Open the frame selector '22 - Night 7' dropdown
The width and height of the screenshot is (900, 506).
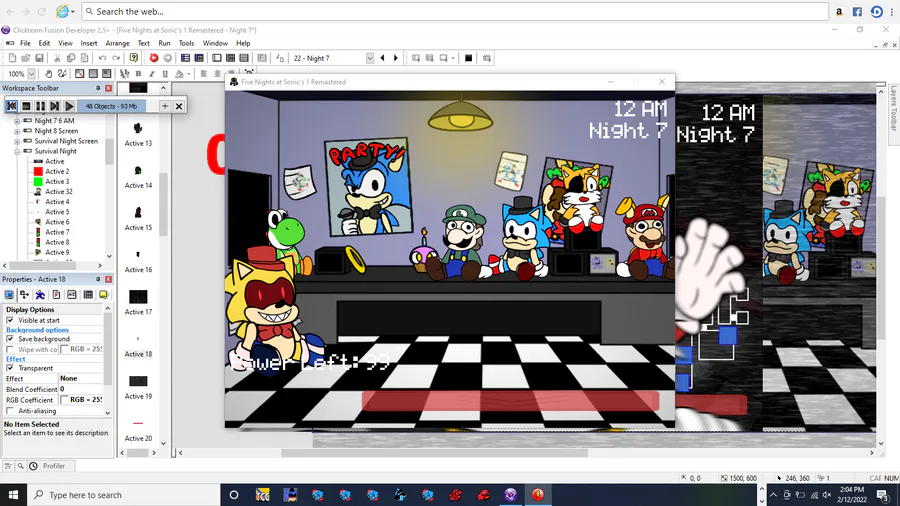(x=370, y=58)
